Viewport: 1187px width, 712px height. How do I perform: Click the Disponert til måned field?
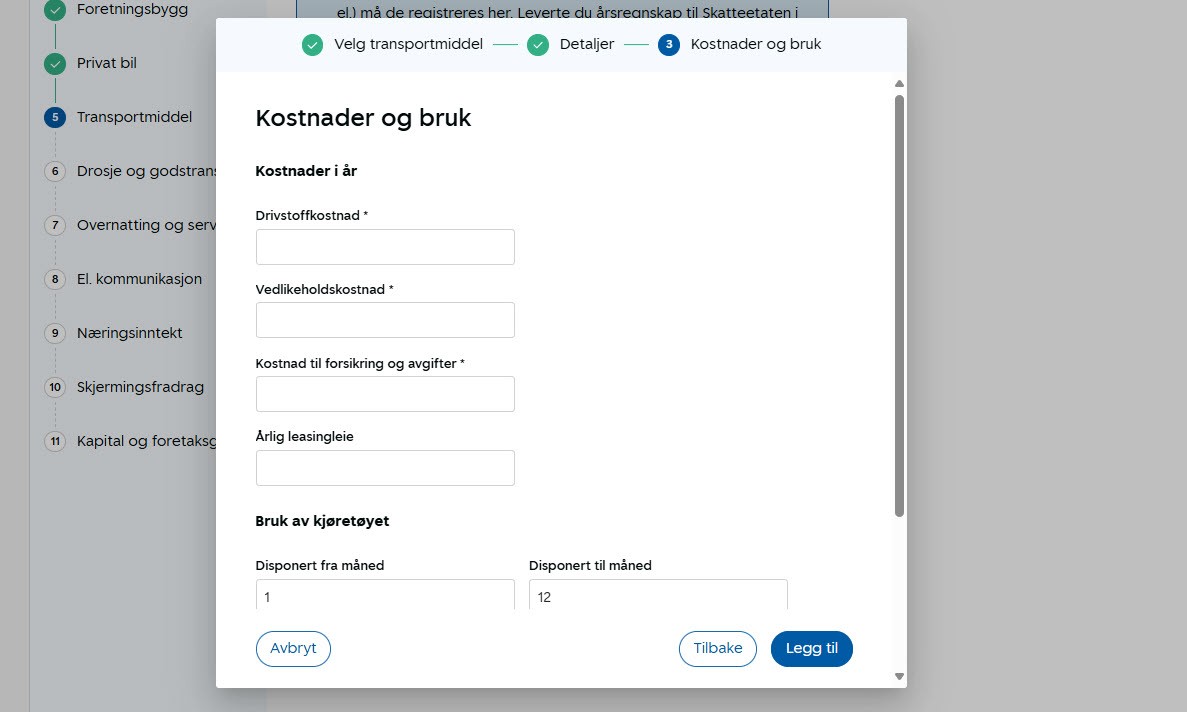pyautogui.click(x=657, y=596)
